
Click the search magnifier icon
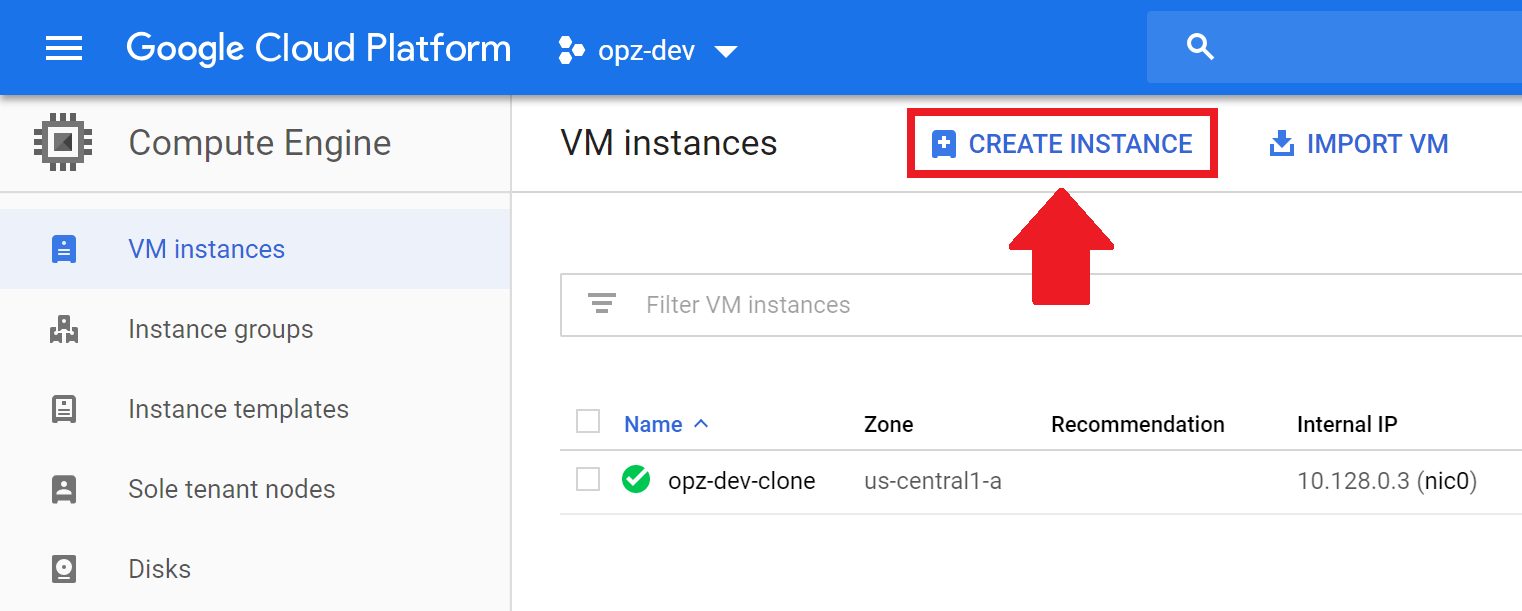(x=1200, y=47)
